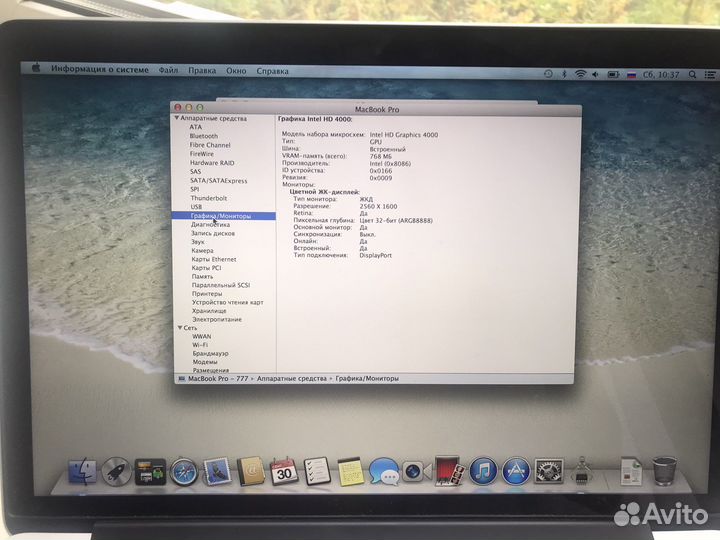Launch iTunes music note icon
This screenshot has height=540, width=720.
pyautogui.click(x=483, y=471)
